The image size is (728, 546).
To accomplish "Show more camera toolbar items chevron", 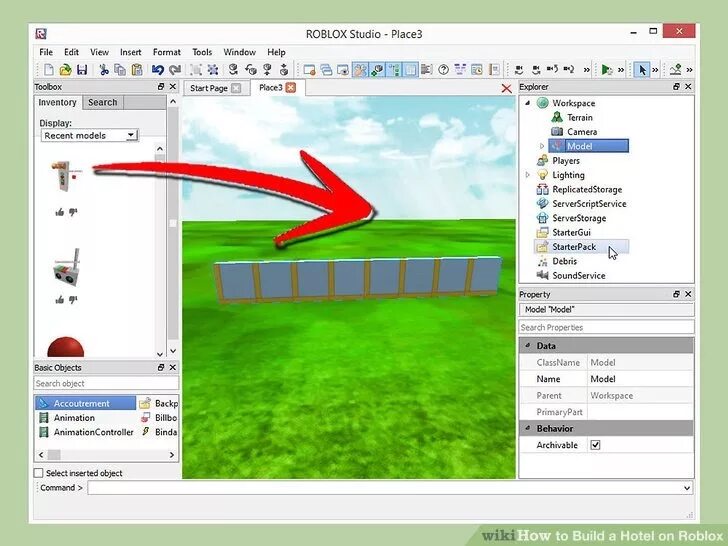I will pyautogui.click(x=586, y=70).
